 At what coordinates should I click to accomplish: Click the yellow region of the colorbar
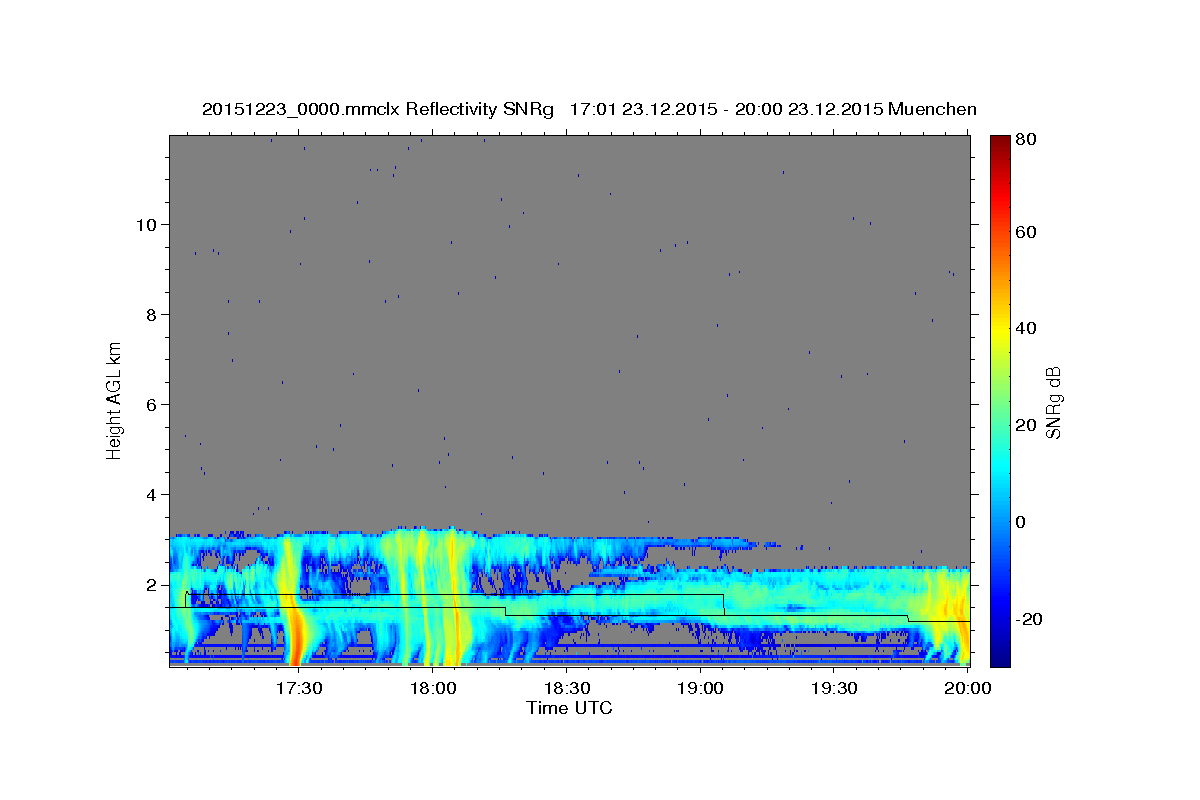point(999,330)
